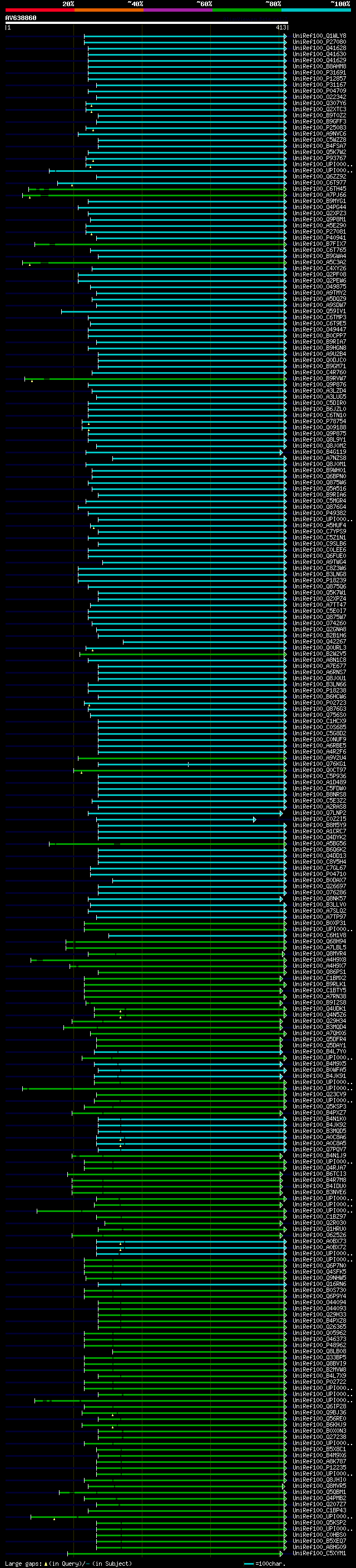Click hit label UniRef100_Q23CV9
This screenshot has height=1568, width=356.
(319, 1095)
